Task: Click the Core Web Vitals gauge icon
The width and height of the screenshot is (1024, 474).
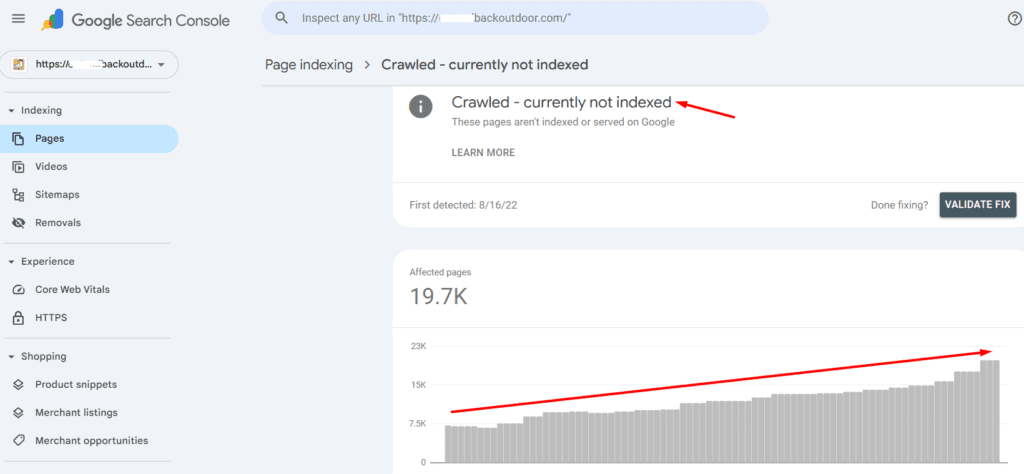Action: point(18,290)
